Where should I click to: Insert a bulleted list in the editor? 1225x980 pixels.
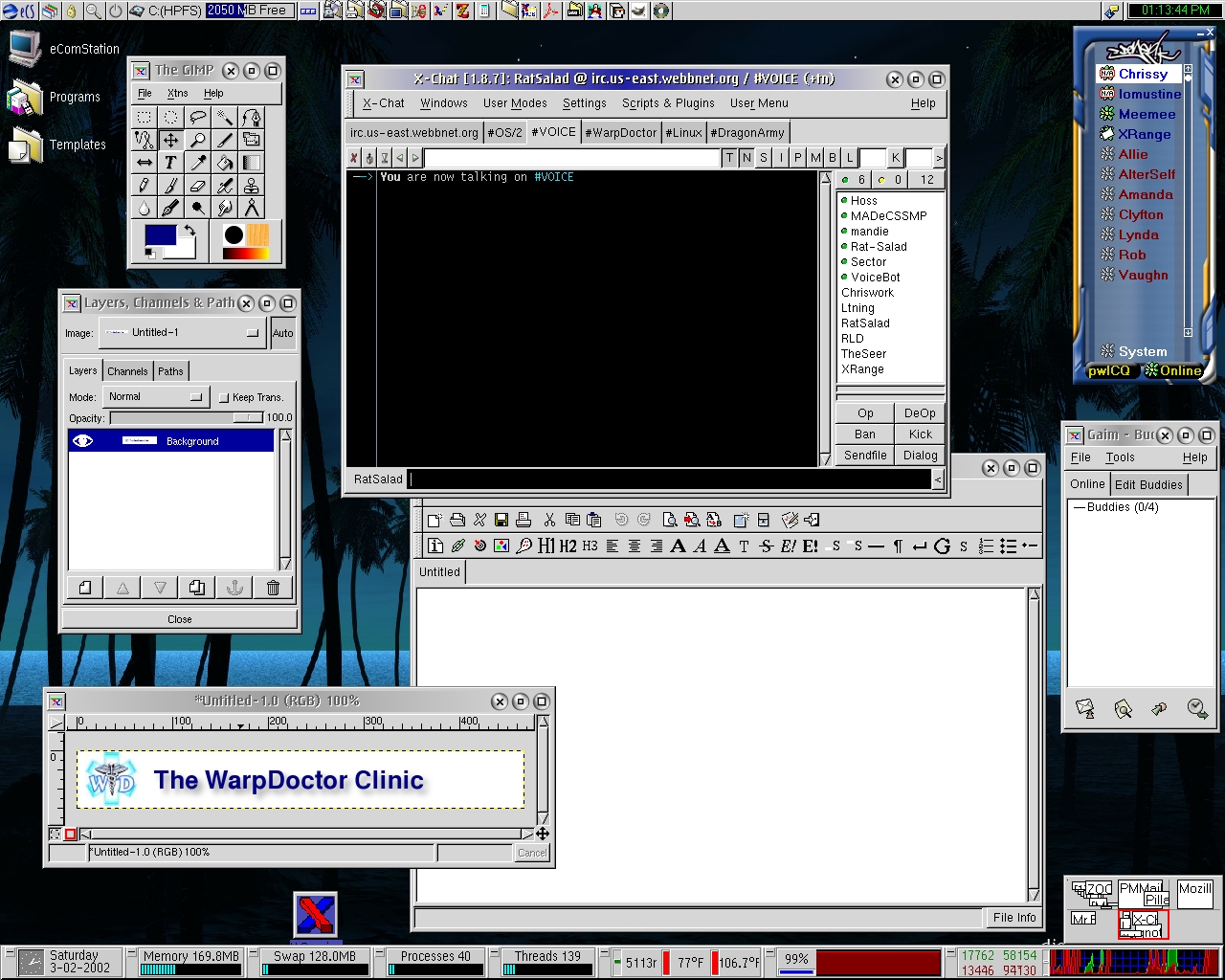click(x=1008, y=546)
